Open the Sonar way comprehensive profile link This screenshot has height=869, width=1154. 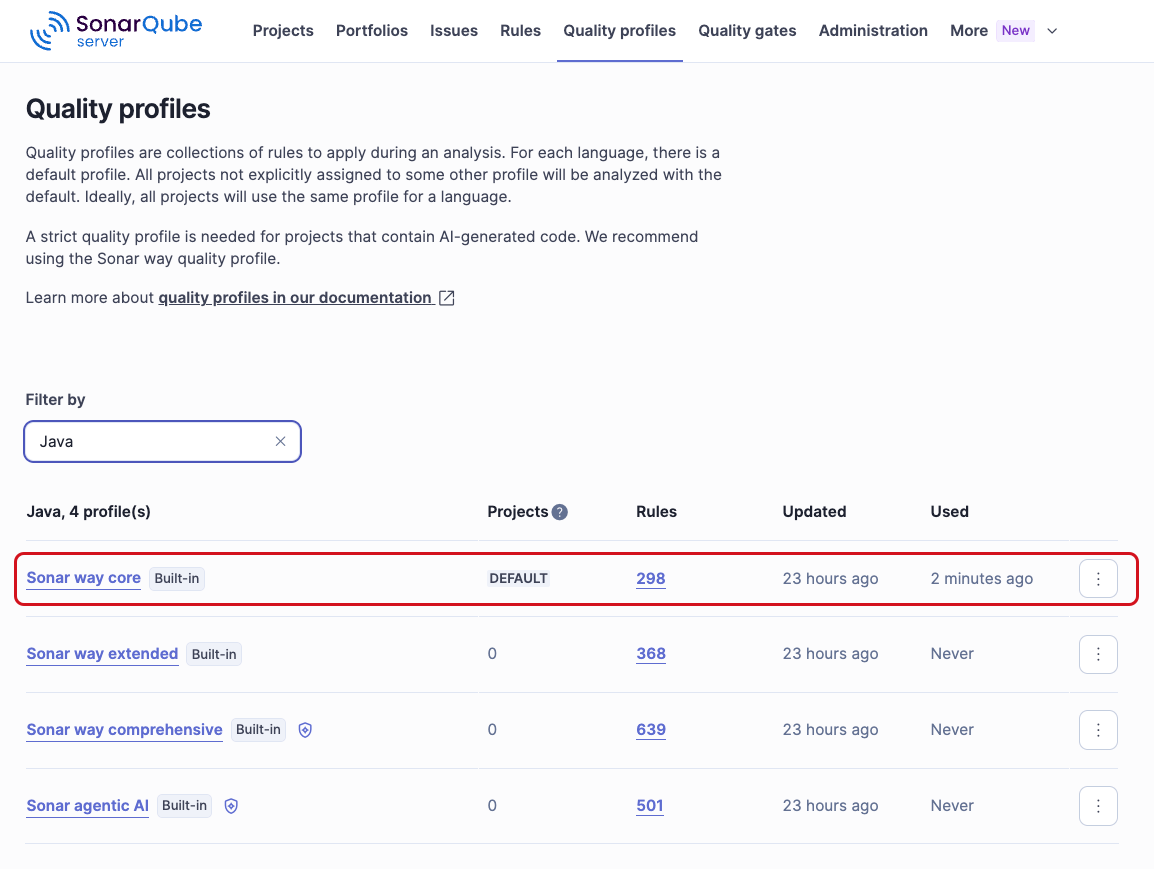point(124,730)
